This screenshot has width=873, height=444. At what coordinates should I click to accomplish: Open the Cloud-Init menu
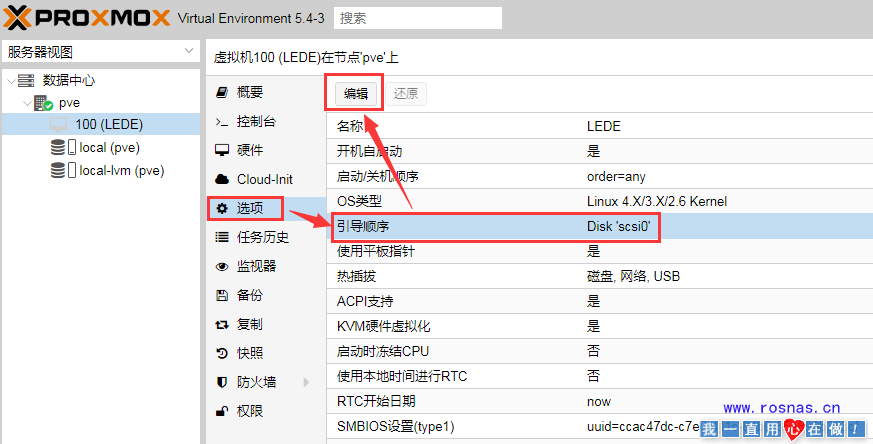[266, 179]
